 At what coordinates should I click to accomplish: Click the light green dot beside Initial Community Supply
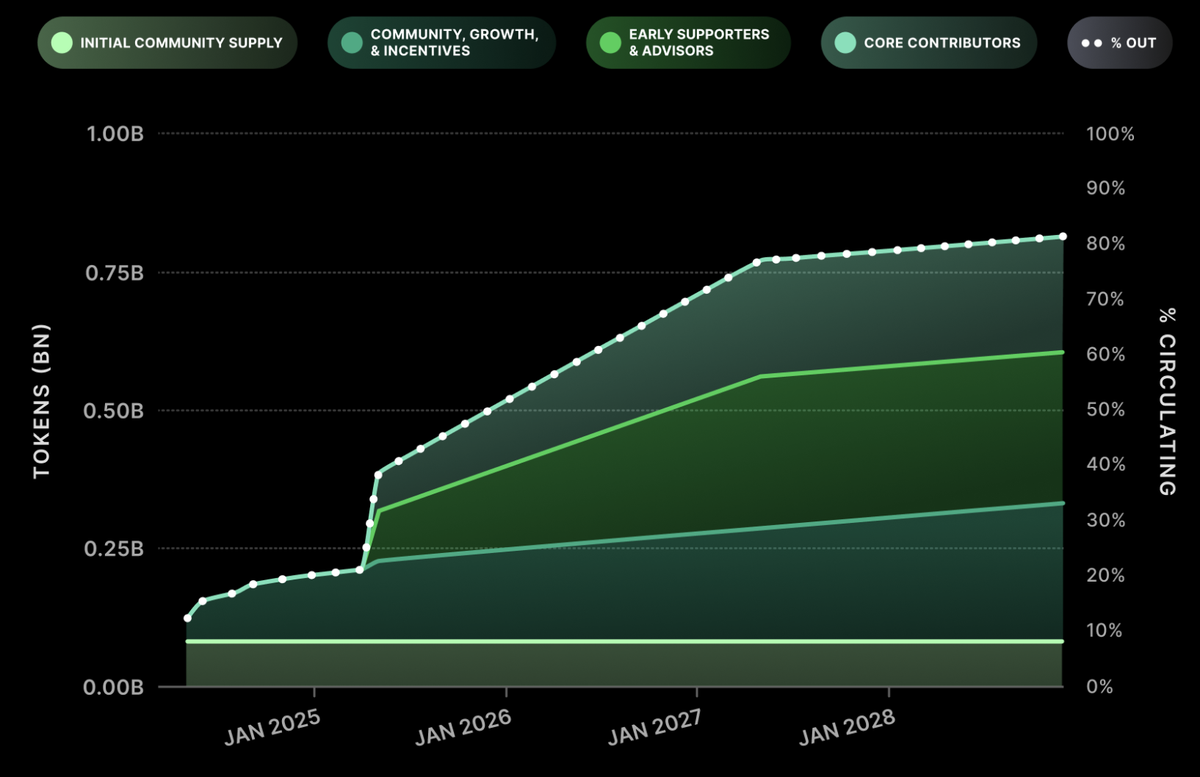pyautogui.click(x=62, y=43)
